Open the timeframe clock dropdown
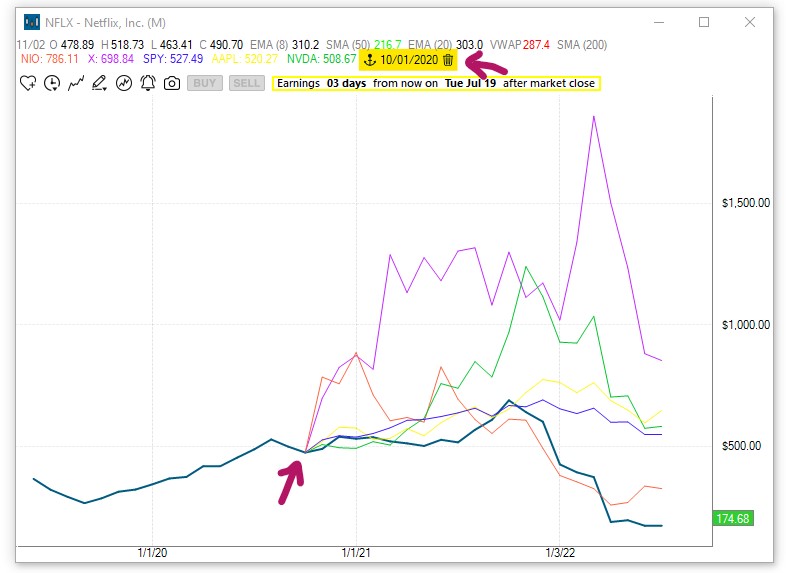Viewport: 786px width, 573px height. 51,84
